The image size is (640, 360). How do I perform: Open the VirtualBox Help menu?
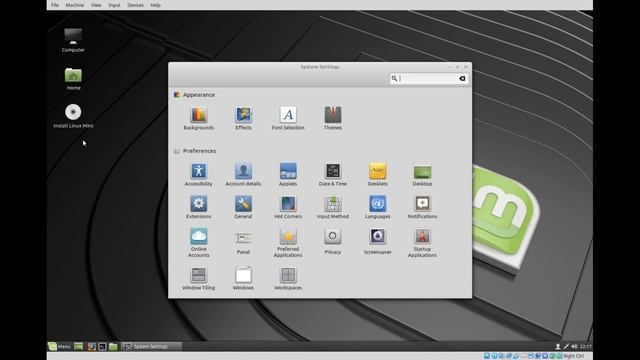coord(156,5)
